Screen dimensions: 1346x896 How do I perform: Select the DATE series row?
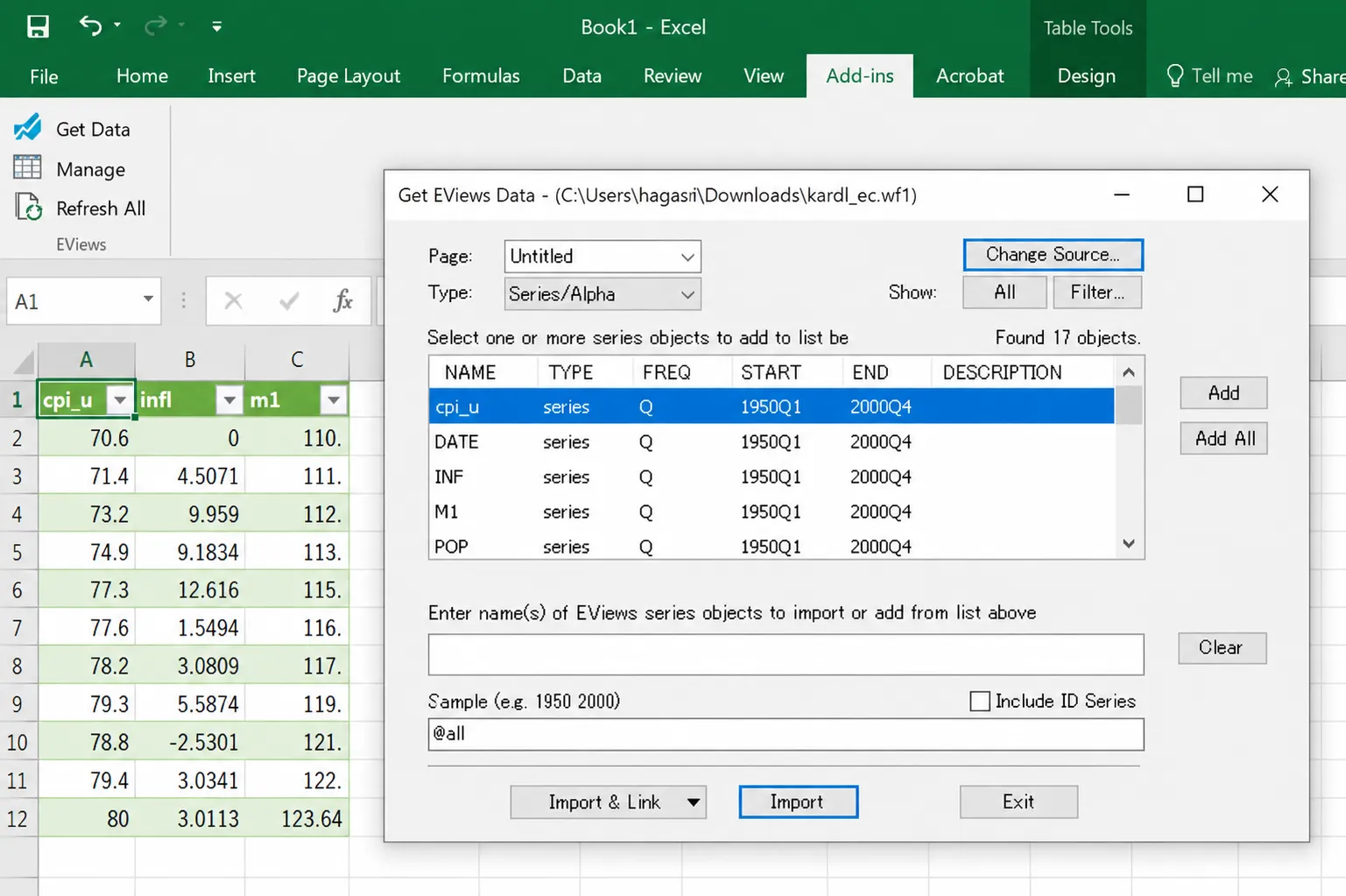point(772,442)
